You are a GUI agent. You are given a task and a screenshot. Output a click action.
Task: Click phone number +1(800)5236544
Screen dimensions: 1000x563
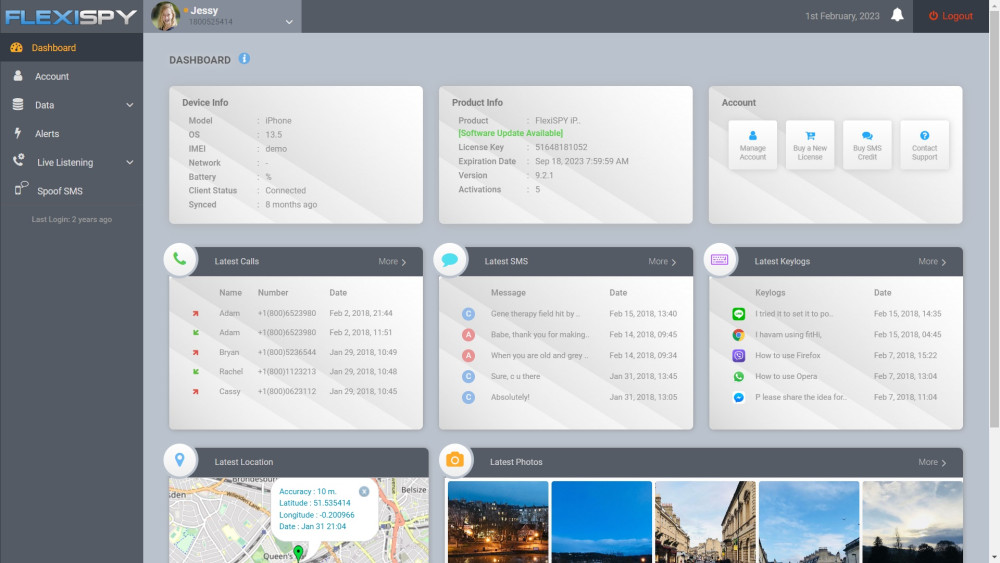click(287, 353)
